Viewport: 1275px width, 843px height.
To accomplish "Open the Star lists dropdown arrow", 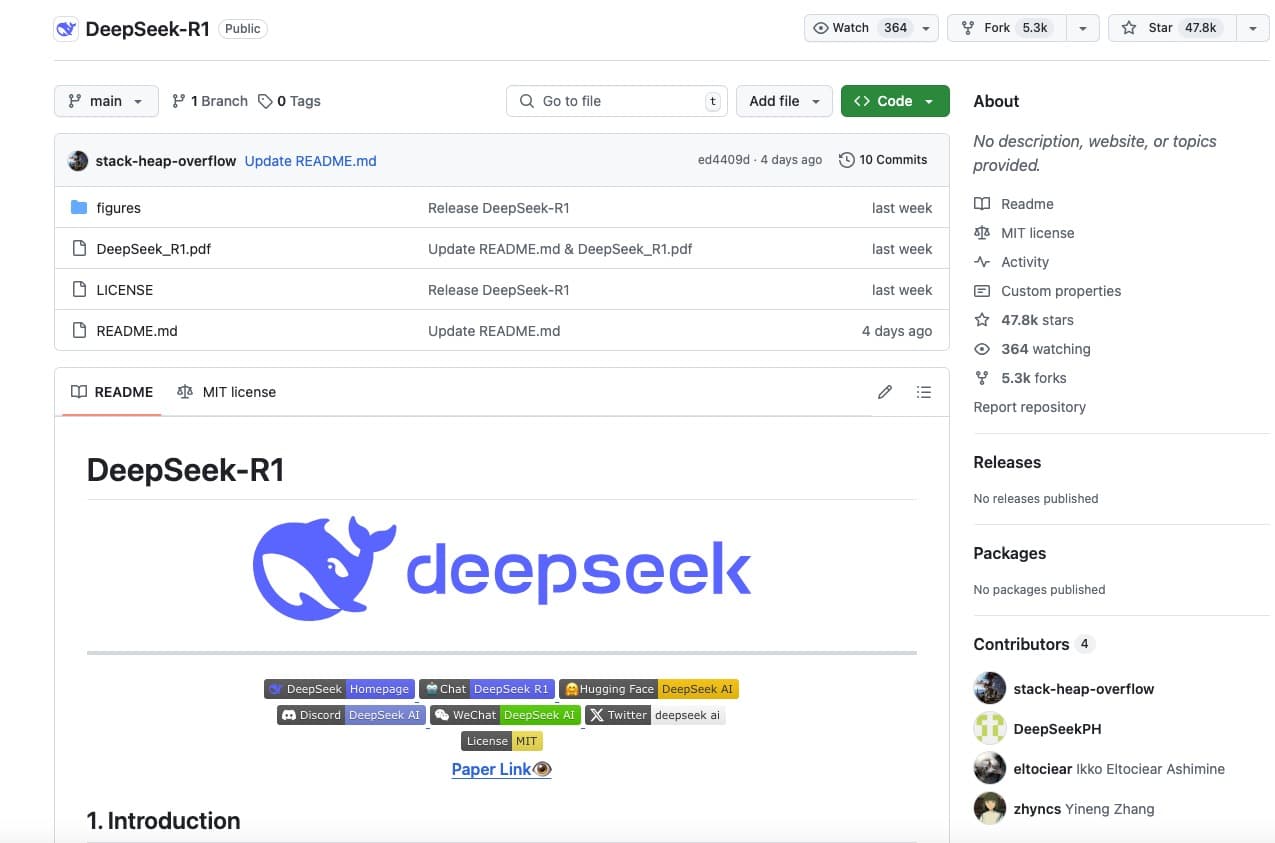I will [1253, 28].
